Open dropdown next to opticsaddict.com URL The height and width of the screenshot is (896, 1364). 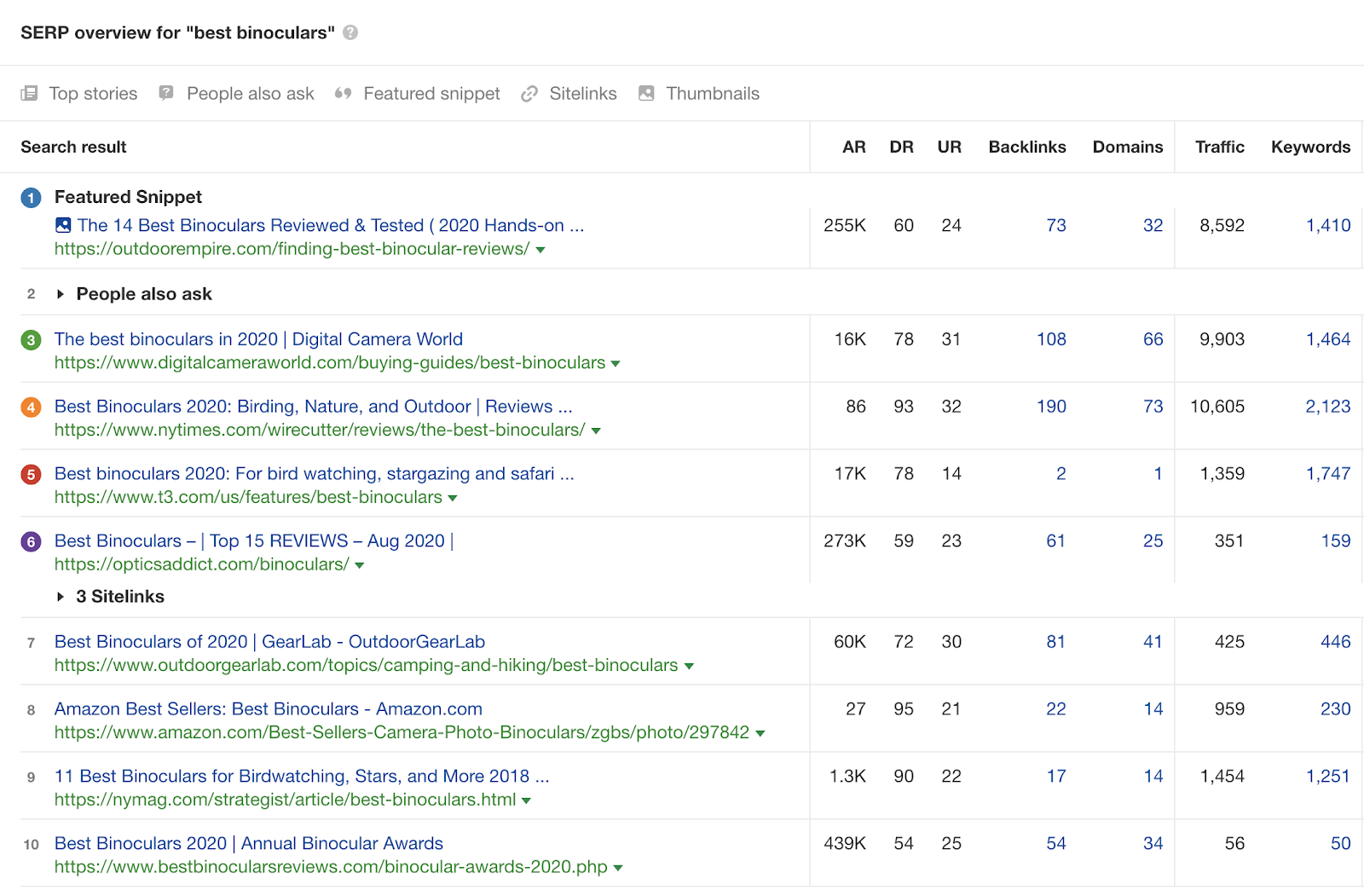click(360, 565)
